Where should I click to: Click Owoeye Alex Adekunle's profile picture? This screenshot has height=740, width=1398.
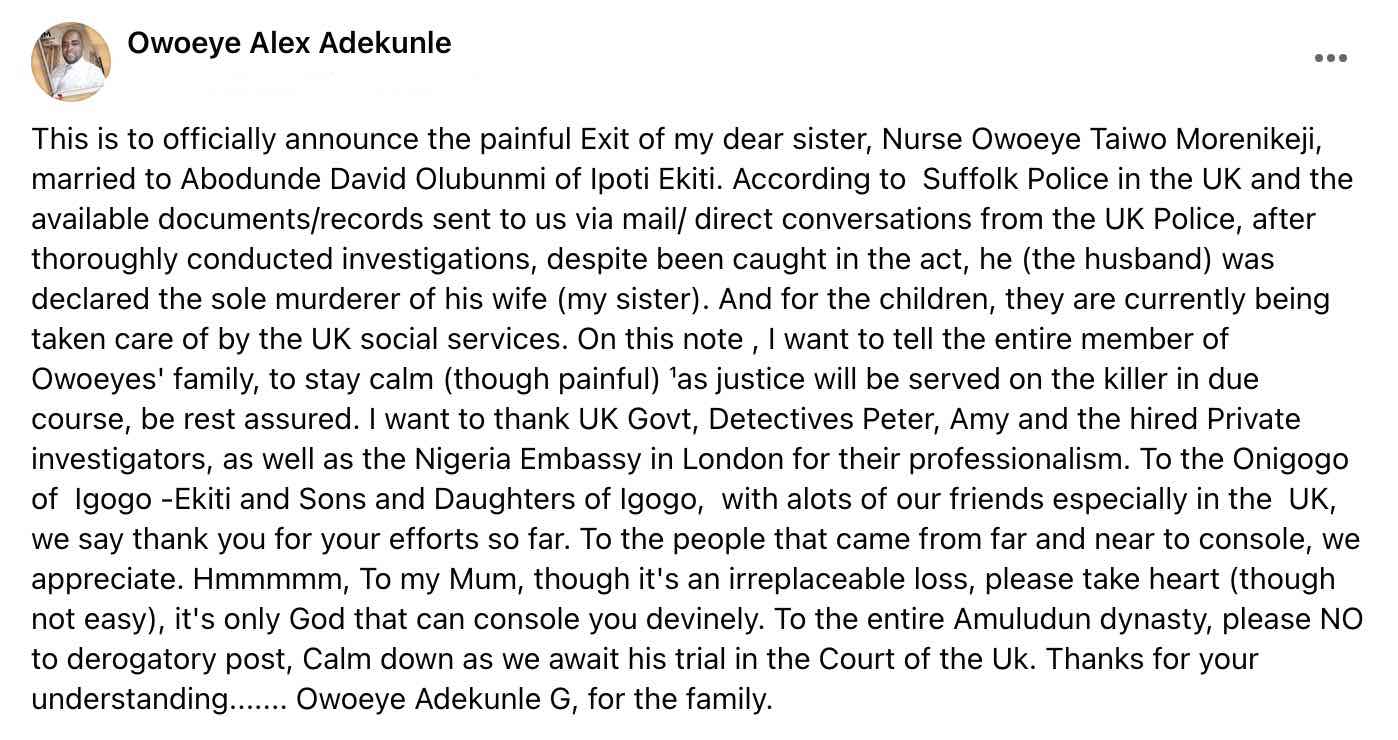[x=71, y=61]
